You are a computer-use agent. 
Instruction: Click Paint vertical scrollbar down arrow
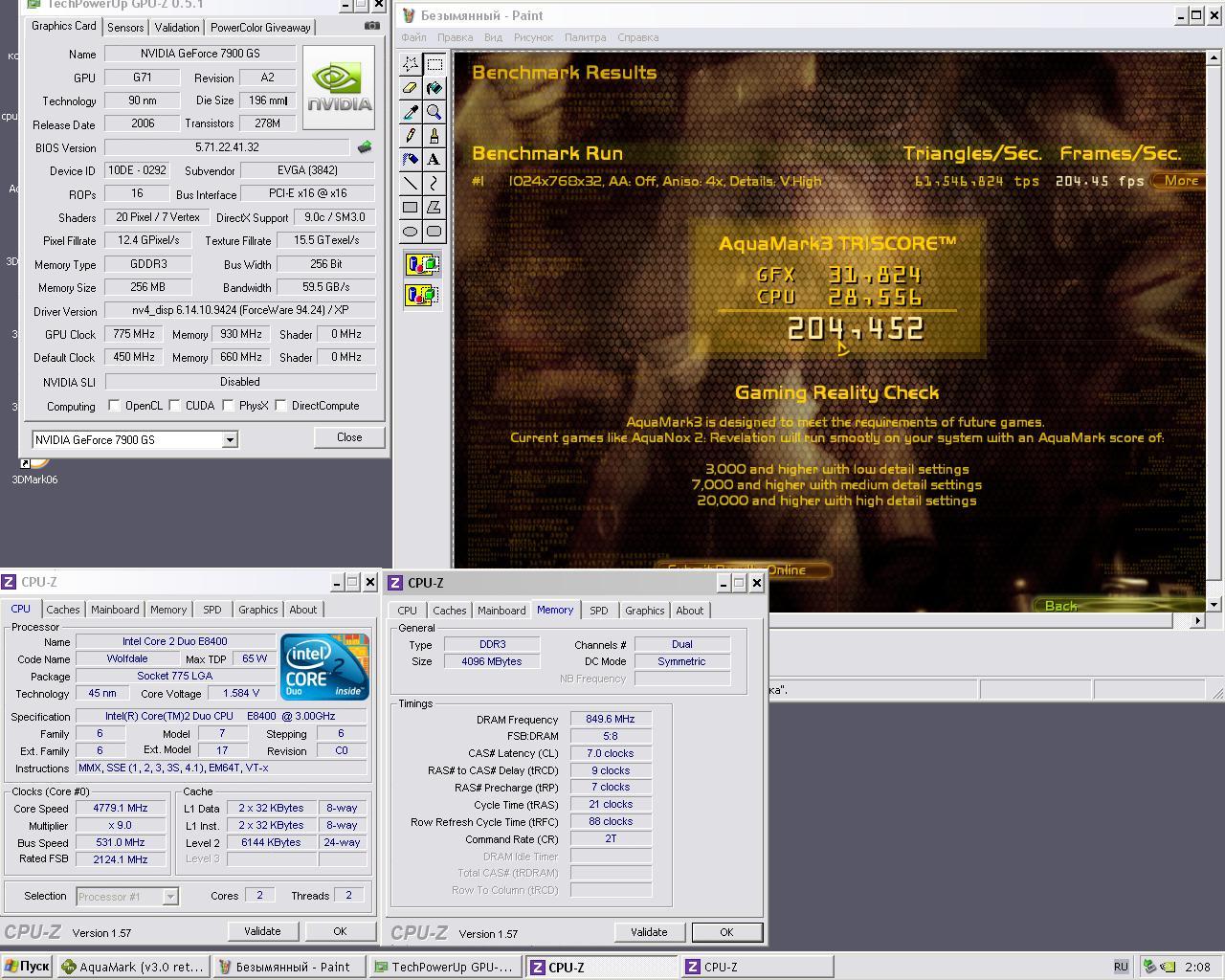1214,604
